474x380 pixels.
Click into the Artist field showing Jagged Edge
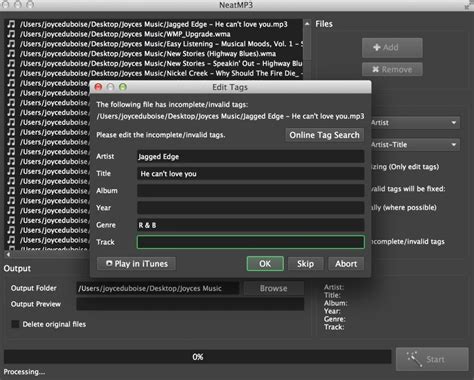point(251,156)
